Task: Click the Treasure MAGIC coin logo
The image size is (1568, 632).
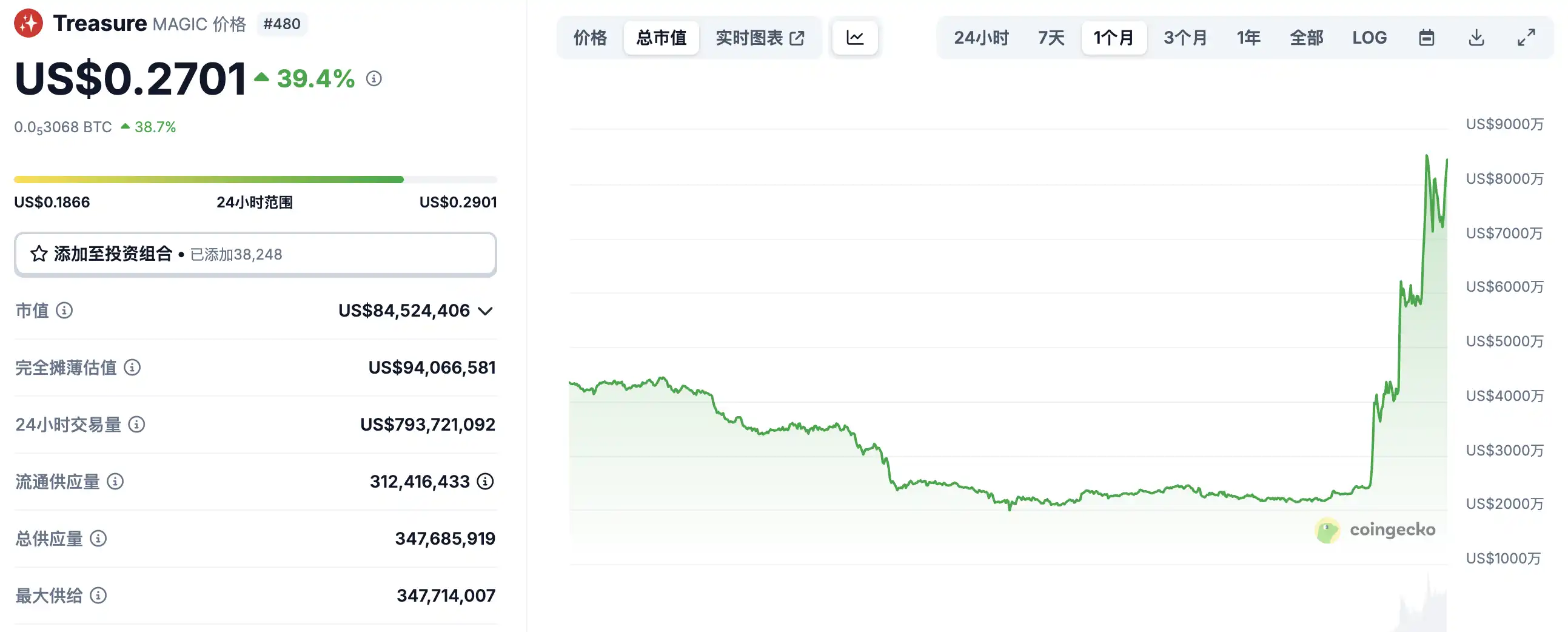Action: pyautogui.click(x=28, y=24)
